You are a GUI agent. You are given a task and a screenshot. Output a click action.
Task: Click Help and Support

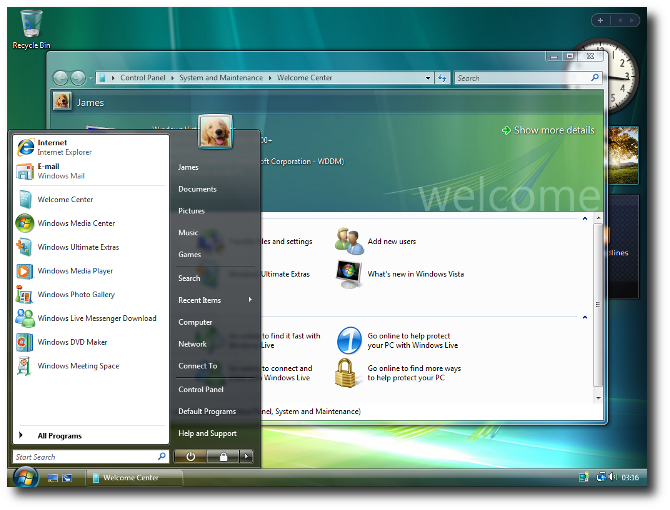pyautogui.click(x=207, y=433)
